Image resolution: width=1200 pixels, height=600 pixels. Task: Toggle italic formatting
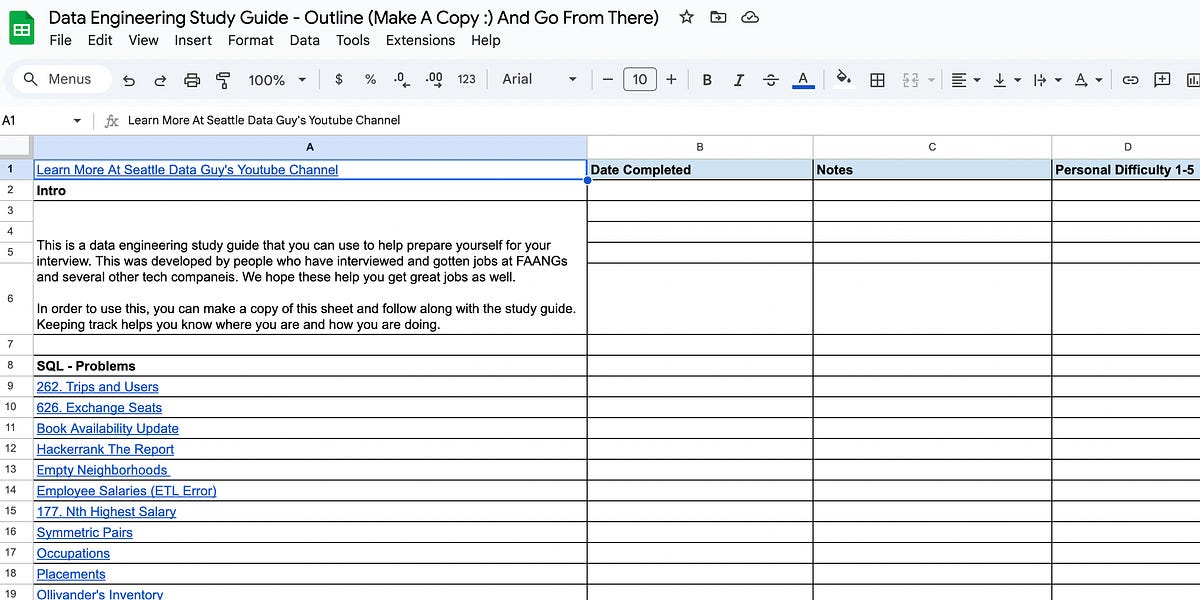click(739, 80)
